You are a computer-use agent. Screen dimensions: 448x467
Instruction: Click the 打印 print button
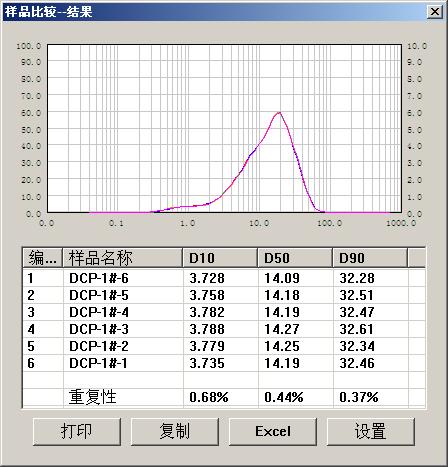click(x=77, y=431)
